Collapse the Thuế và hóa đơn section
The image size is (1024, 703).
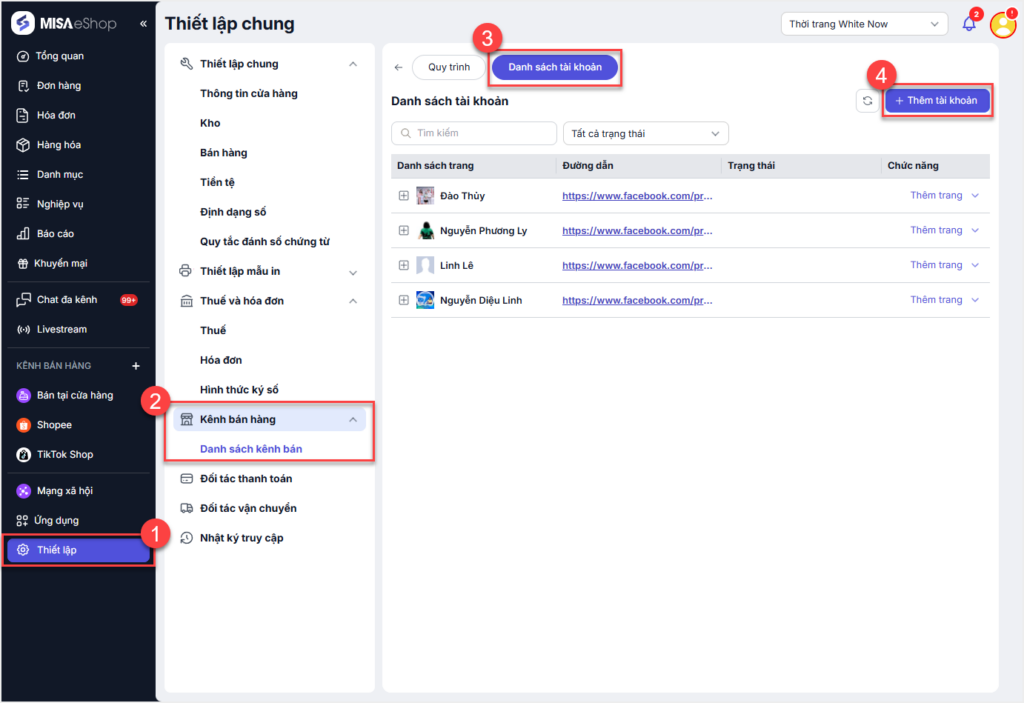coord(353,301)
